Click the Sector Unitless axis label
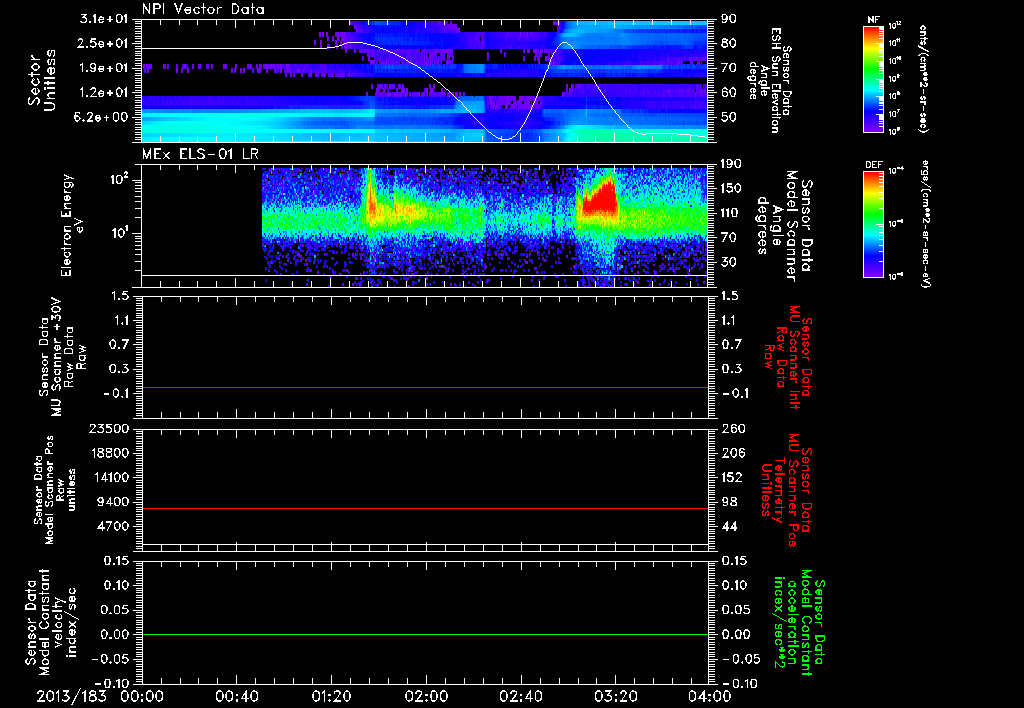This screenshot has height=708, width=1024. pyautogui.click(x=42, y=80)
